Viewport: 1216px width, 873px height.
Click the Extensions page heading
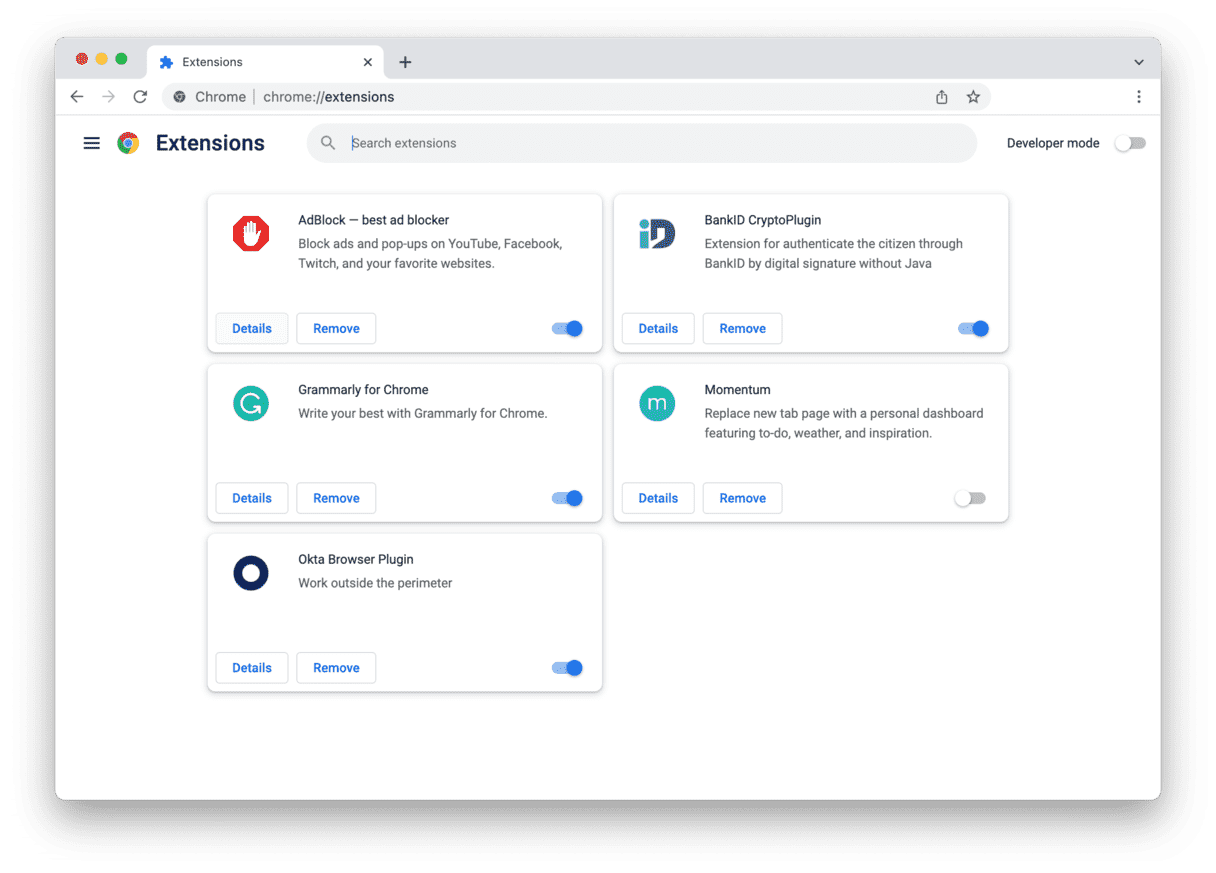(210, 143)
